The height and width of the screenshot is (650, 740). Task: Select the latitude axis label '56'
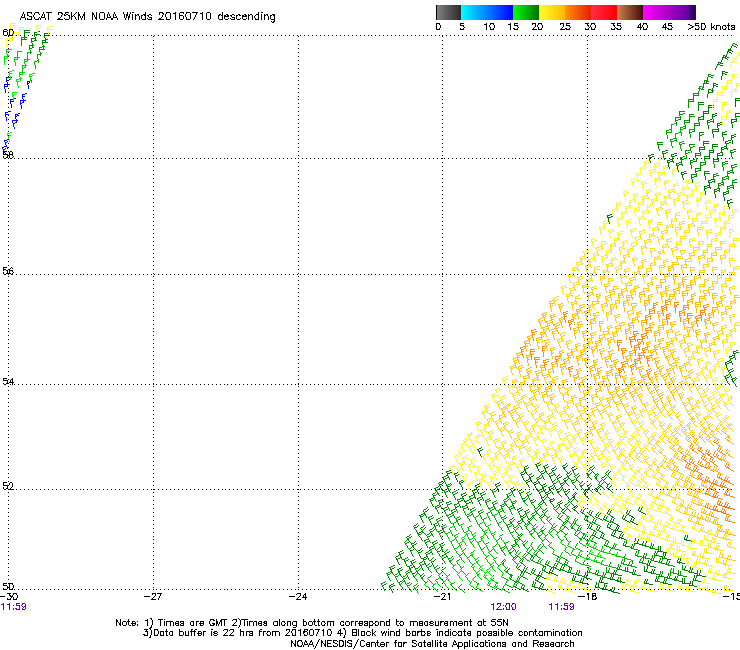pyautogui.click(x=8, y=271)
